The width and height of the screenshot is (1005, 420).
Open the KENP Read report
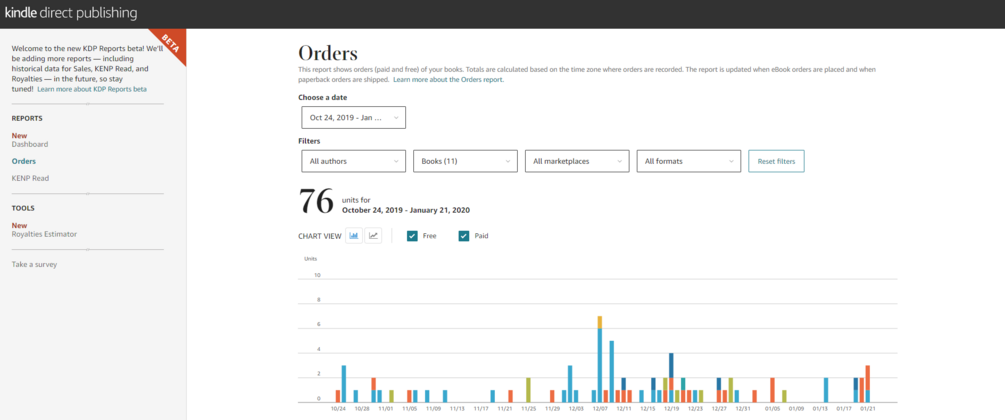pyautogui.click(x=30, y=178)
